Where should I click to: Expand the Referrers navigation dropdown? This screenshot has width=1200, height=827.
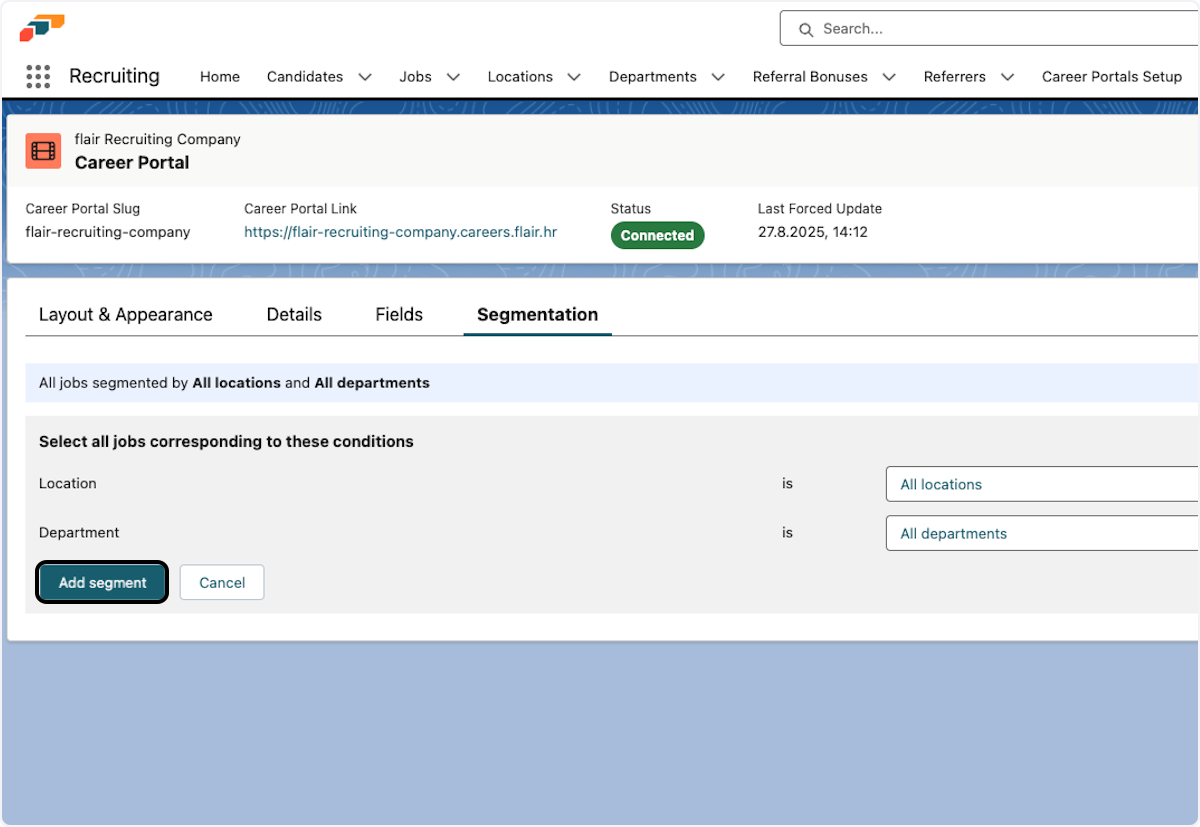pyautogui.click(x=1007, y=76)
